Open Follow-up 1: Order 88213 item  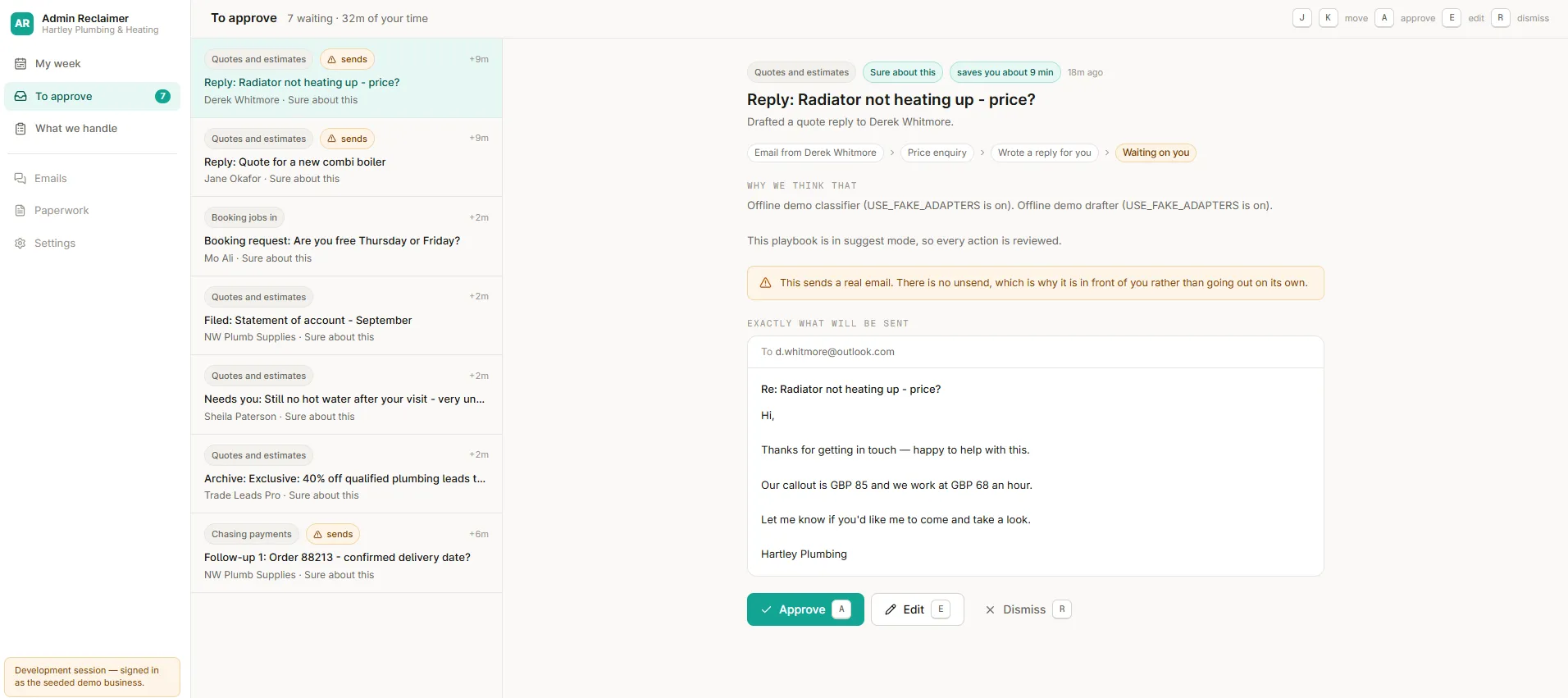tap(346, 553)
